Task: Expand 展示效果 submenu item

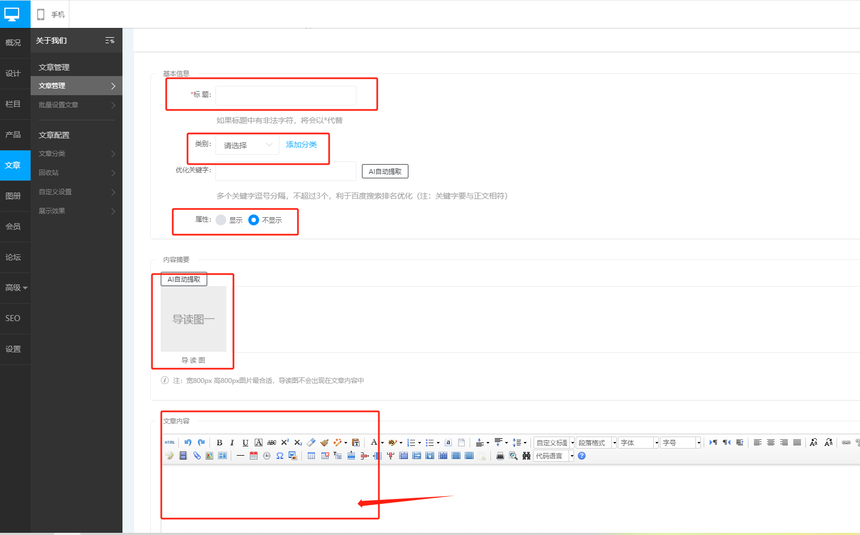Action: point(76,211)
